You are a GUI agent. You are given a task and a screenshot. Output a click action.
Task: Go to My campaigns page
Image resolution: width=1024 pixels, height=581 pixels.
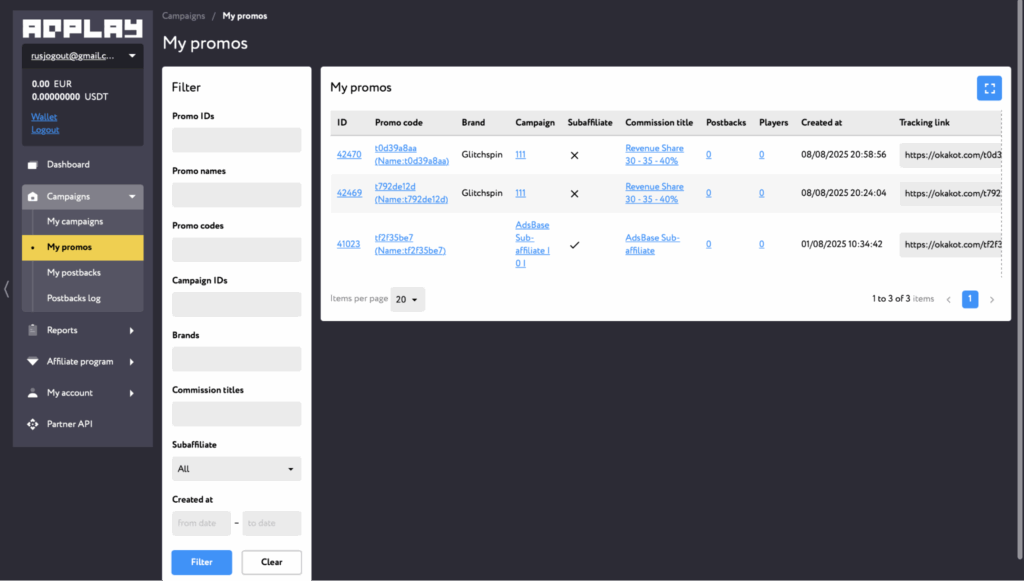[74, 222]
